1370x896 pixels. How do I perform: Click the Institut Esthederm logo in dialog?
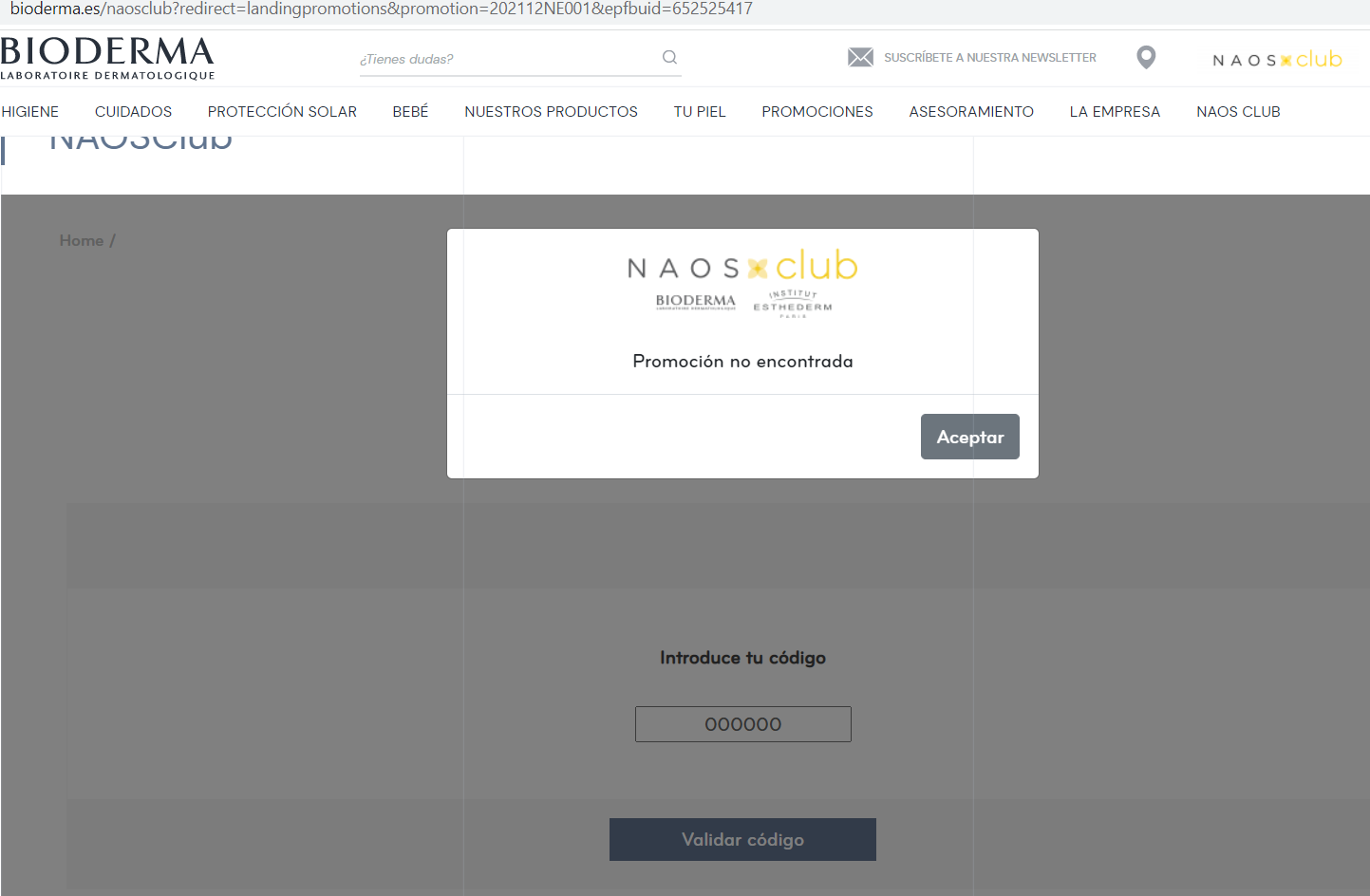pyautogui.click(x=793, y=304)
